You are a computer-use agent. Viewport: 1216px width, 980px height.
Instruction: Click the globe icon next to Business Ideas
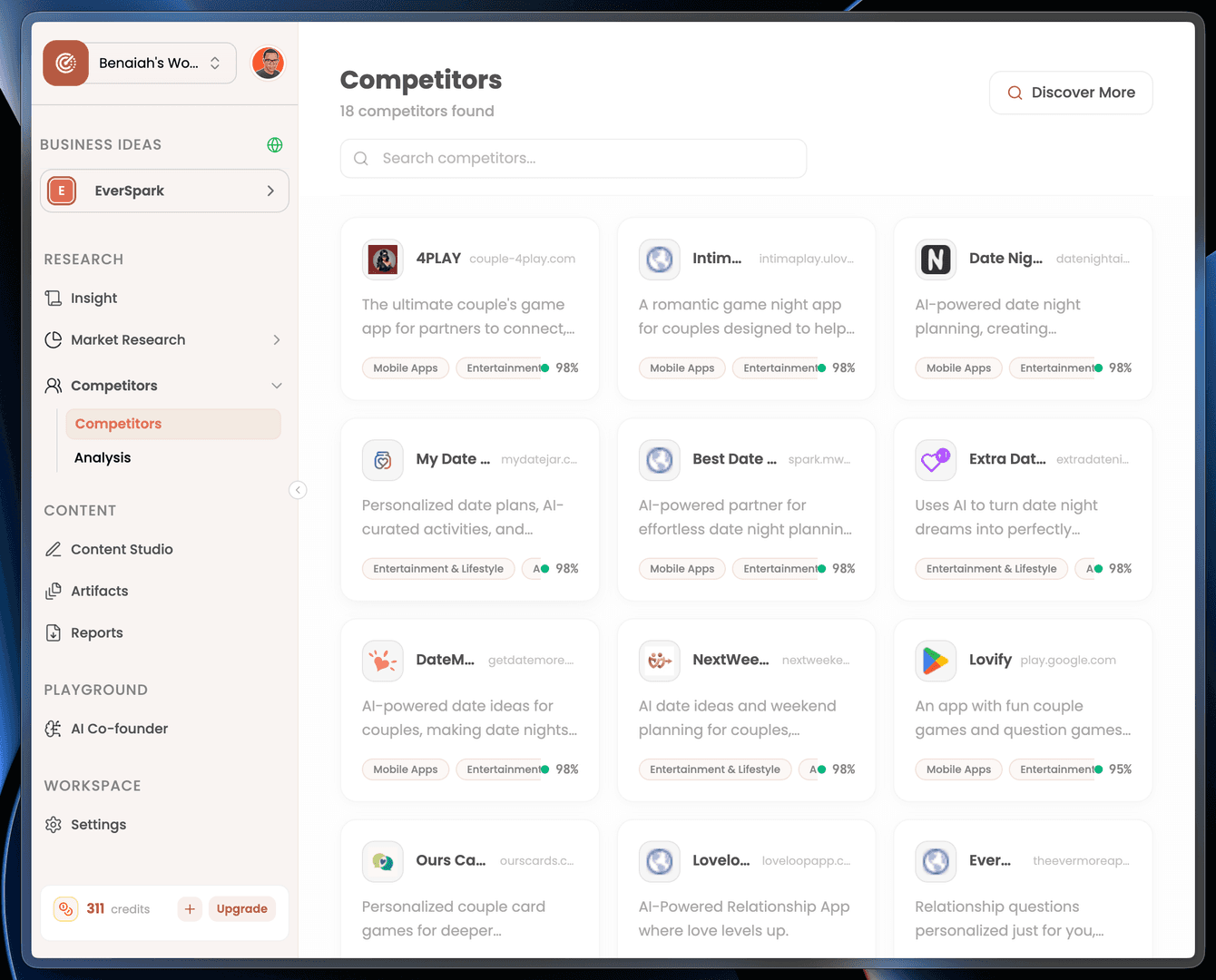(274, 144)
